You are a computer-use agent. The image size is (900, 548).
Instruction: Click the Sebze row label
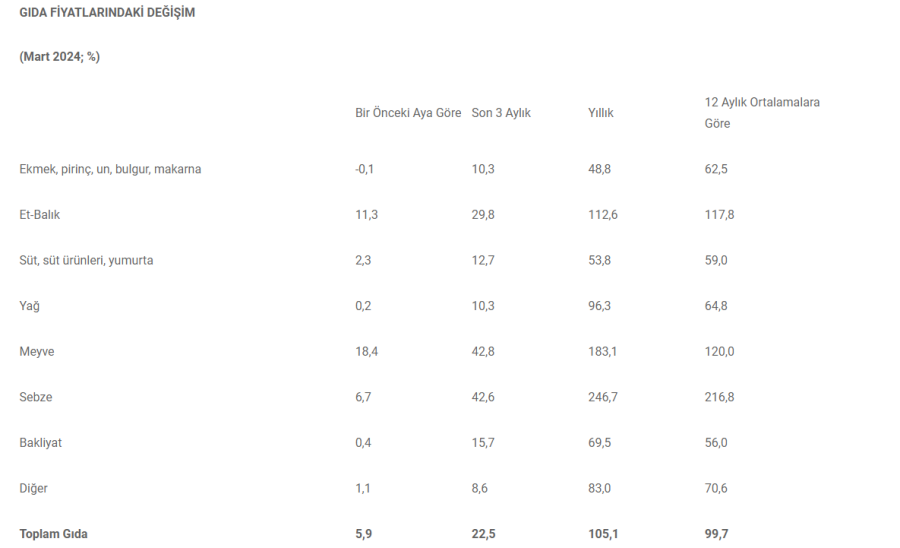(36, 397)
